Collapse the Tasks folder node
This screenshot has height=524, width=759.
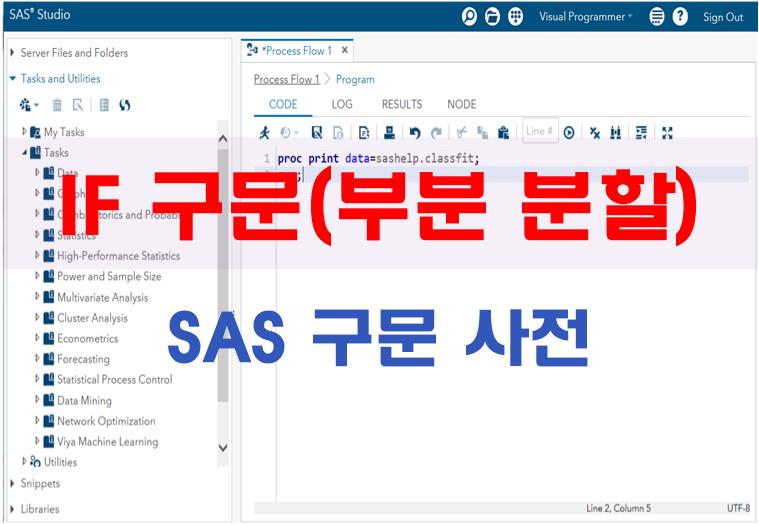24,152
